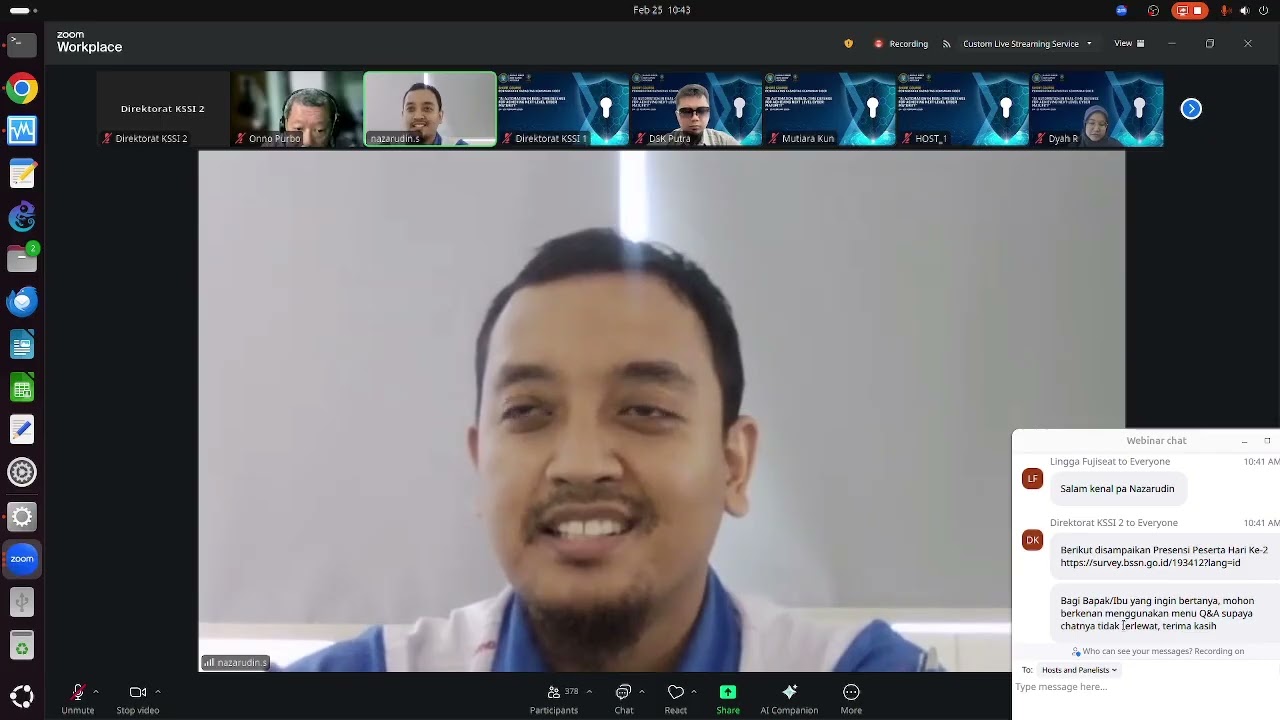1280x720 pixels.
Task: Click Zoom tray icon in top bar
Action: click(1122, 10)
